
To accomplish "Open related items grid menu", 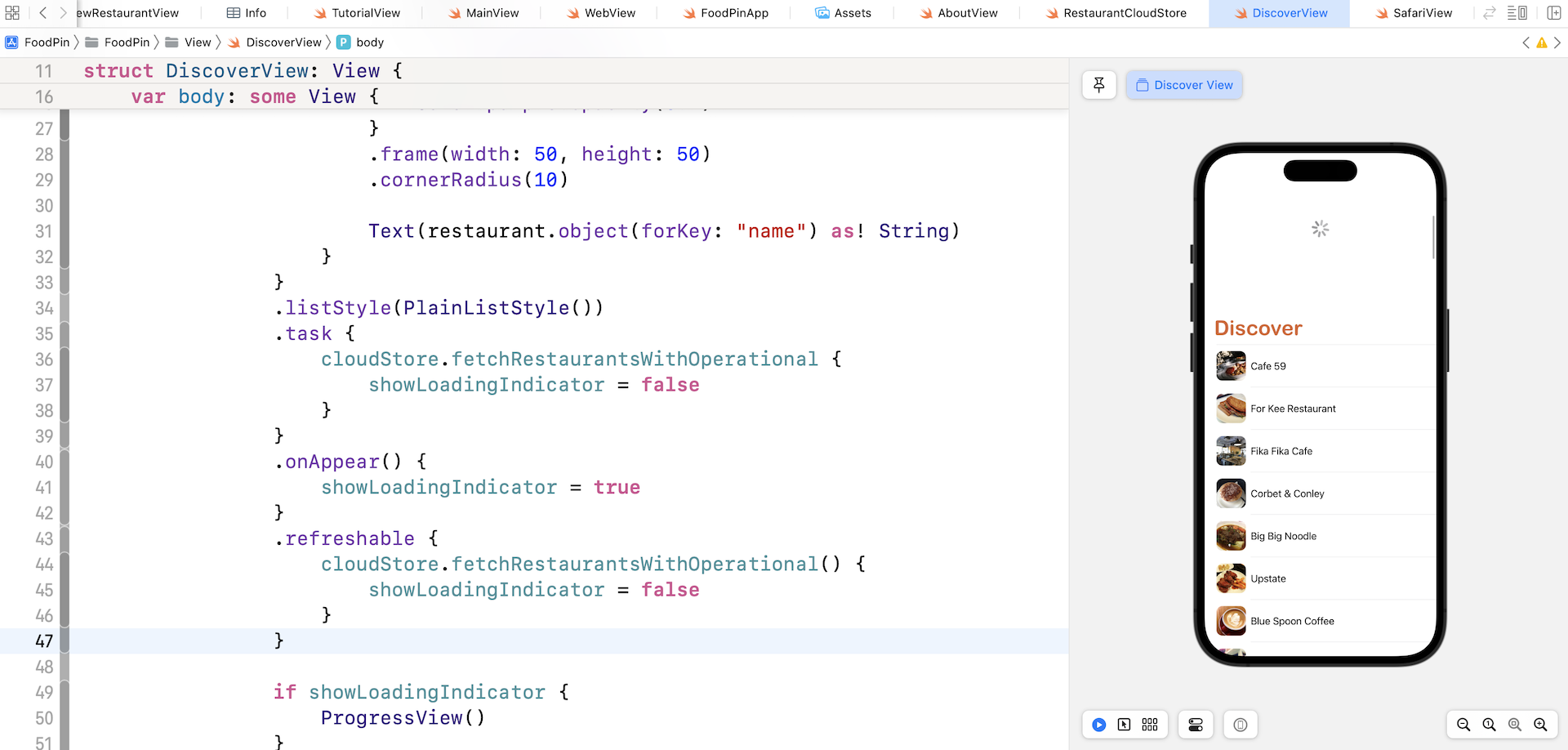I will click(x=12, y=13).
